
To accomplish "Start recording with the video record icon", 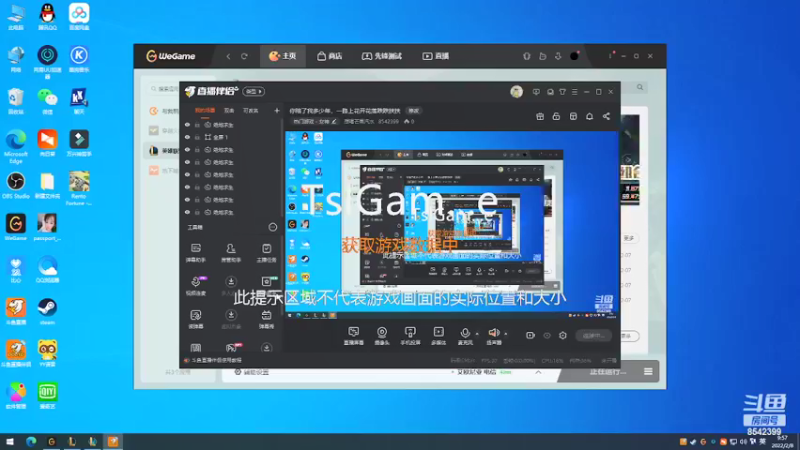I will pyautogui.click(x=530, y=335).
